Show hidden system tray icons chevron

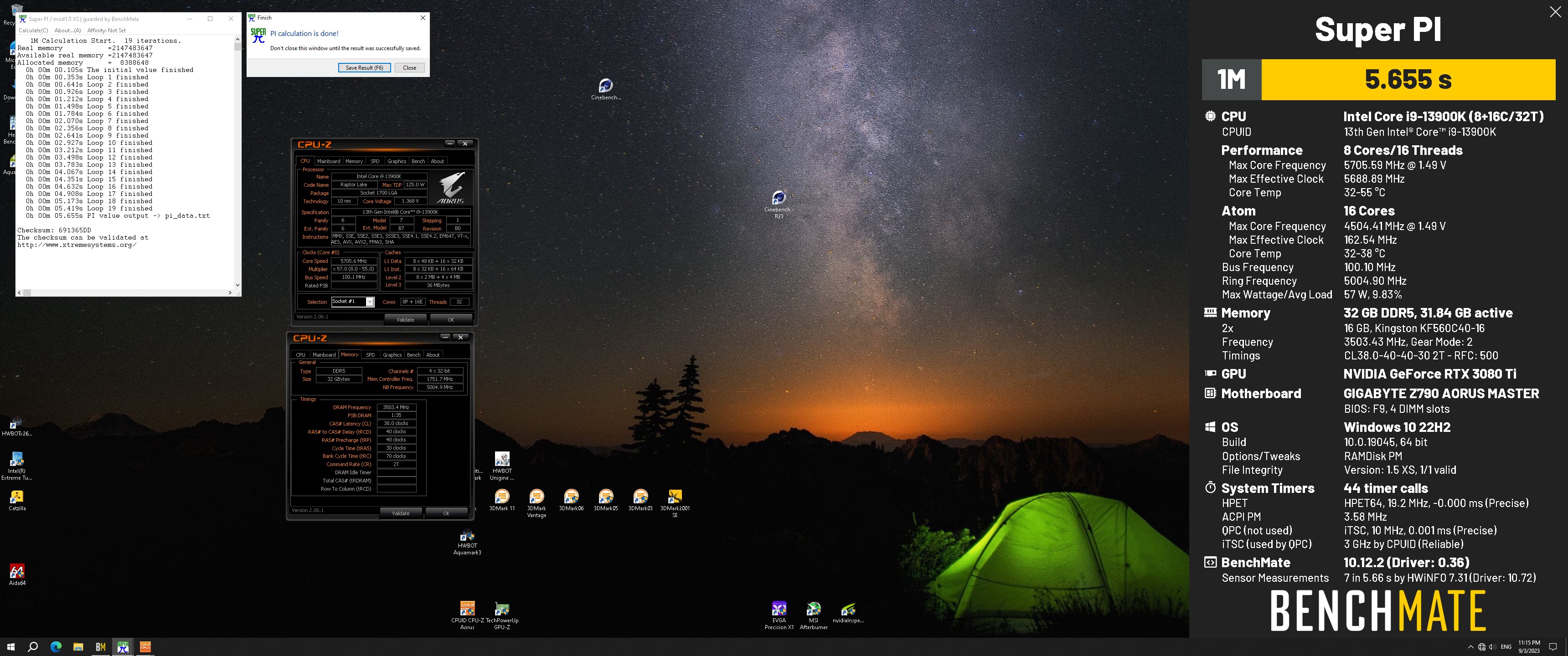pyautogui.click(x=1470, y=647)
